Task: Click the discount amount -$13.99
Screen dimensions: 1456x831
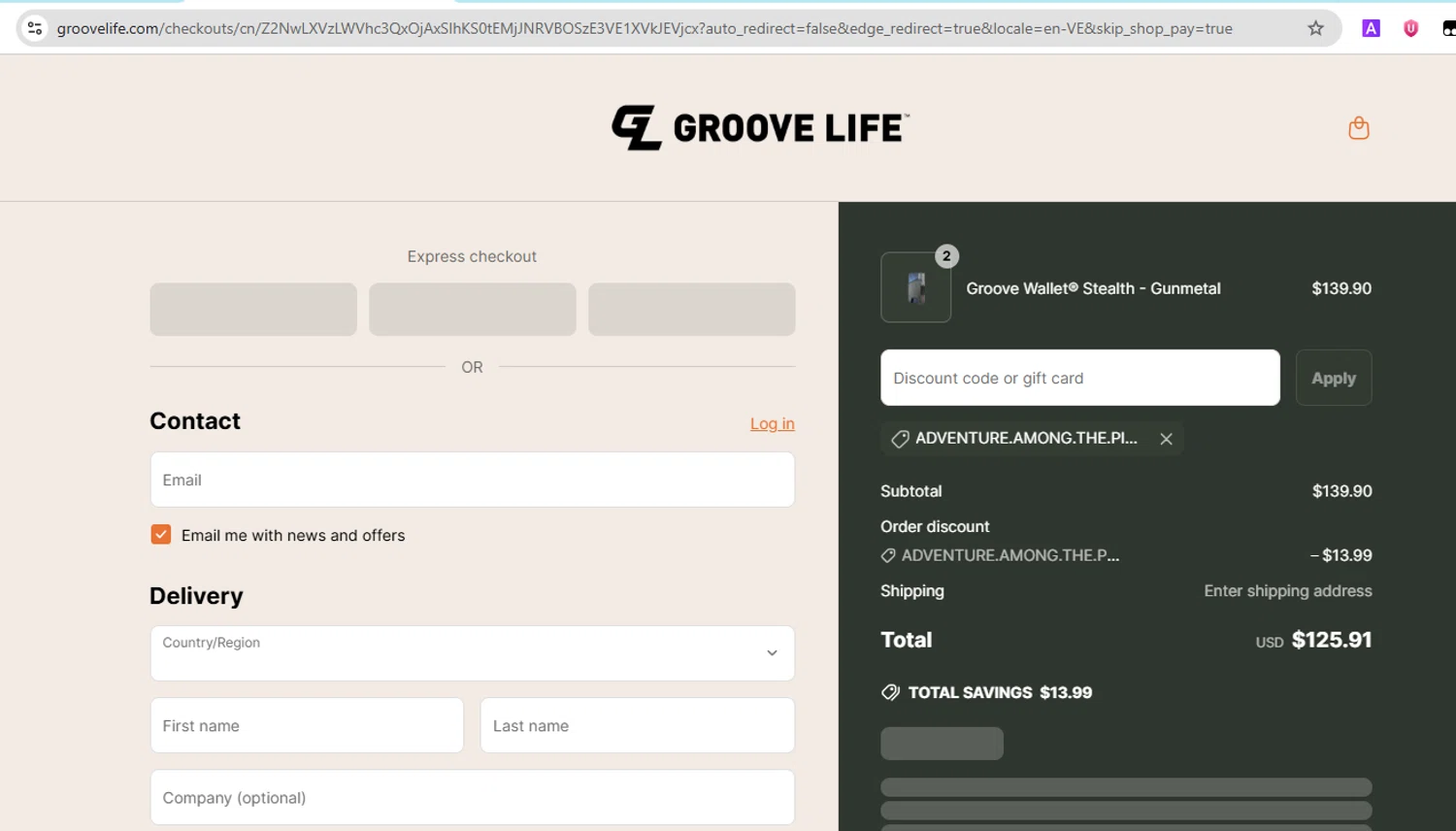Action: tap(1340, 555)
